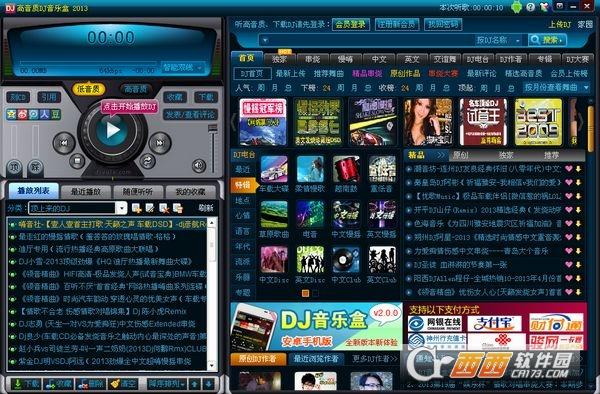Click the yellow star share icon

(11, 114)
